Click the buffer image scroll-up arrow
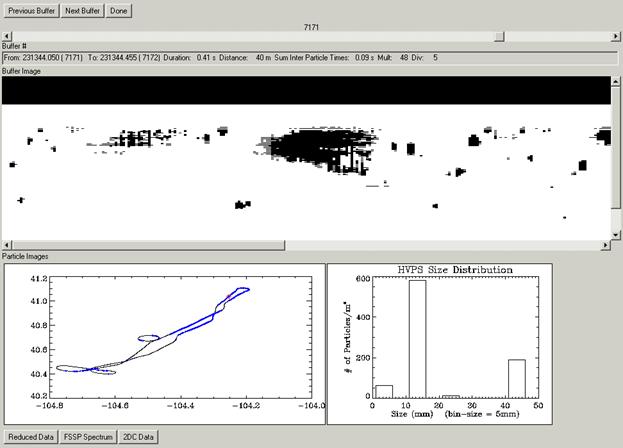 (615, 81)
